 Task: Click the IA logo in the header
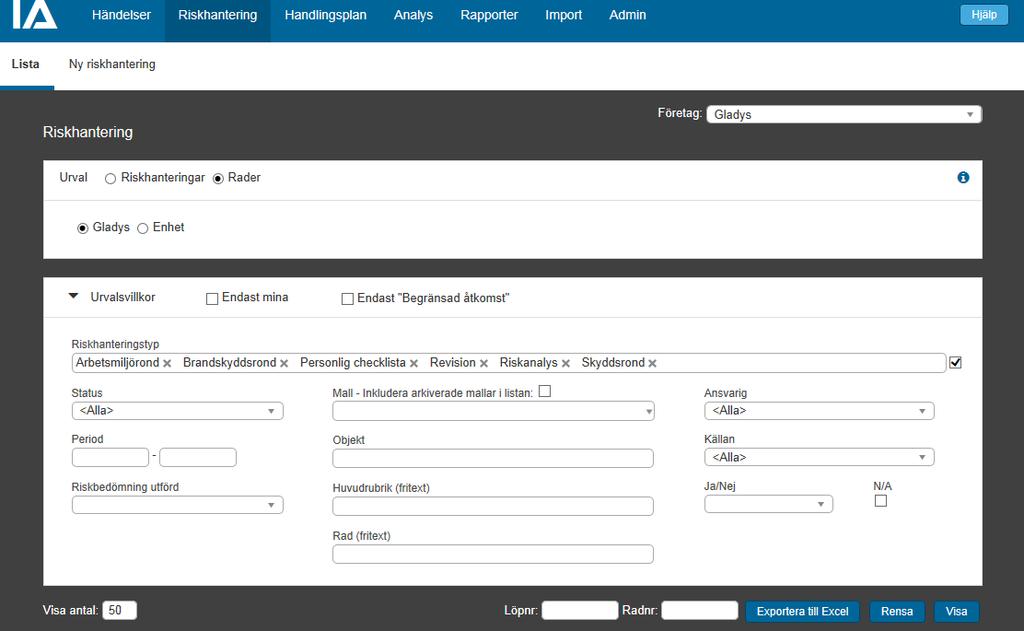point(35,14)
